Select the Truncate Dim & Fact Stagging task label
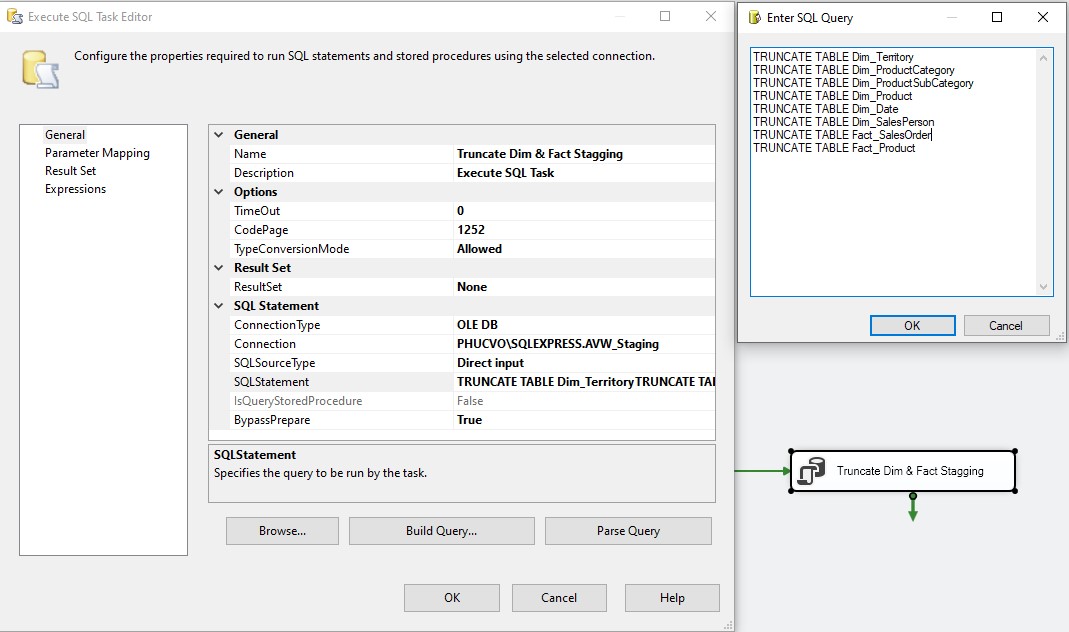Screen dimensions: 1069x632 click(910, 471)
